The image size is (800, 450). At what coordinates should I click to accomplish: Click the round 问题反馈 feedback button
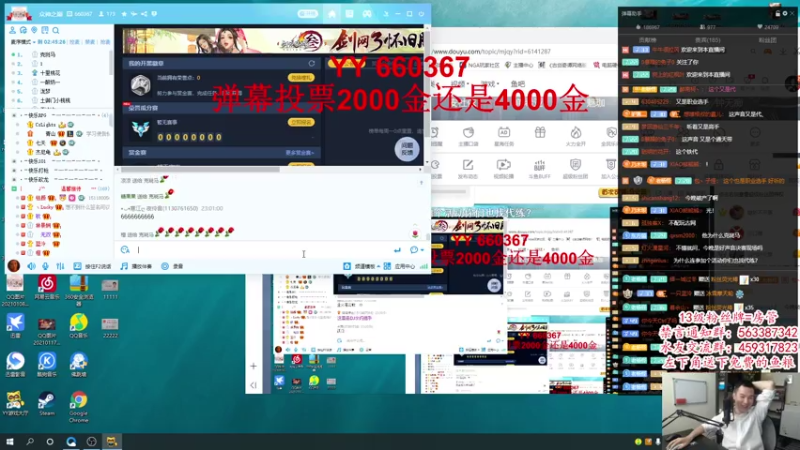click(x=407, y=149)
